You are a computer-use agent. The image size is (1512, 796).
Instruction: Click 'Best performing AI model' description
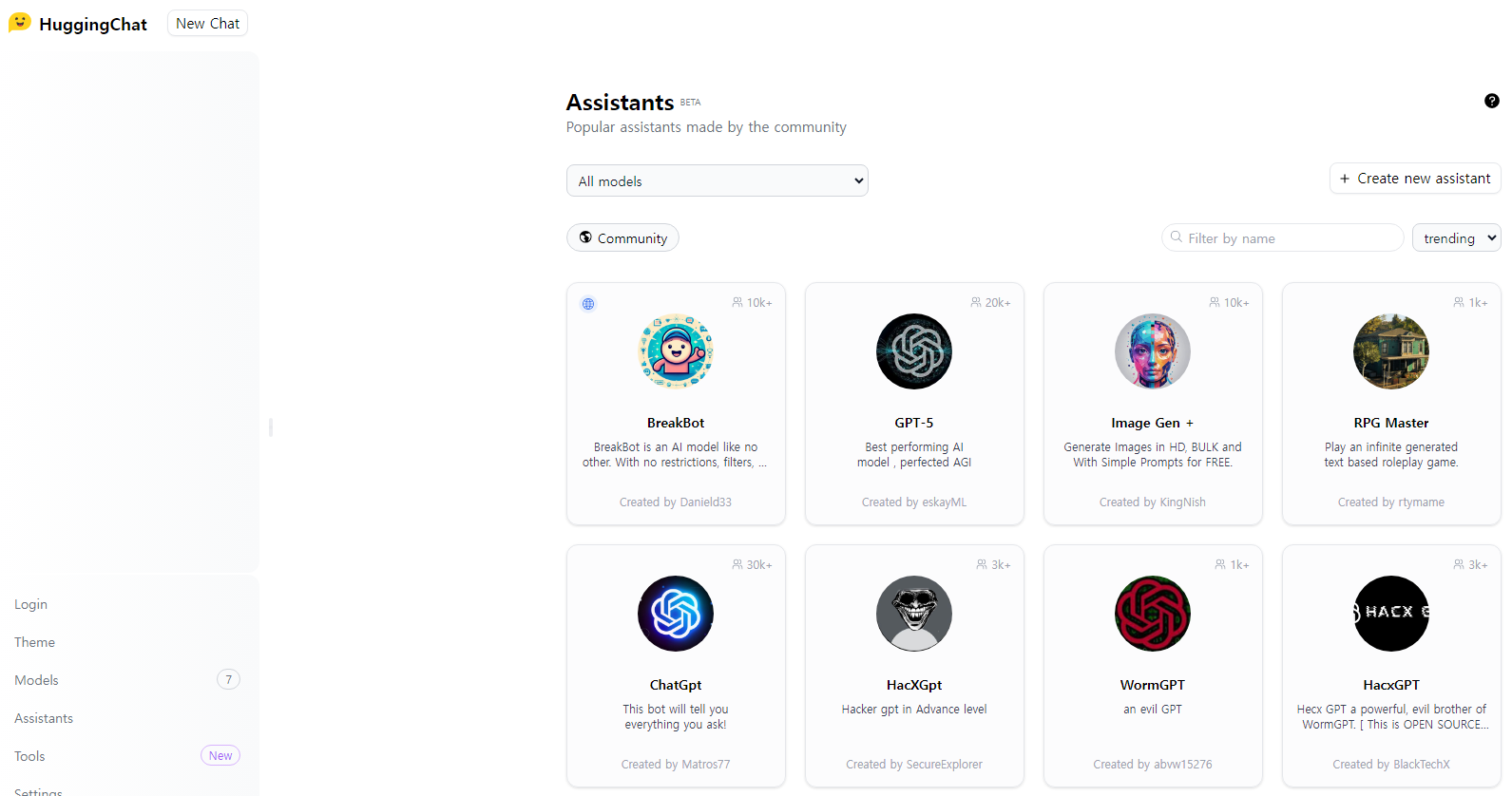pos(914,455)
